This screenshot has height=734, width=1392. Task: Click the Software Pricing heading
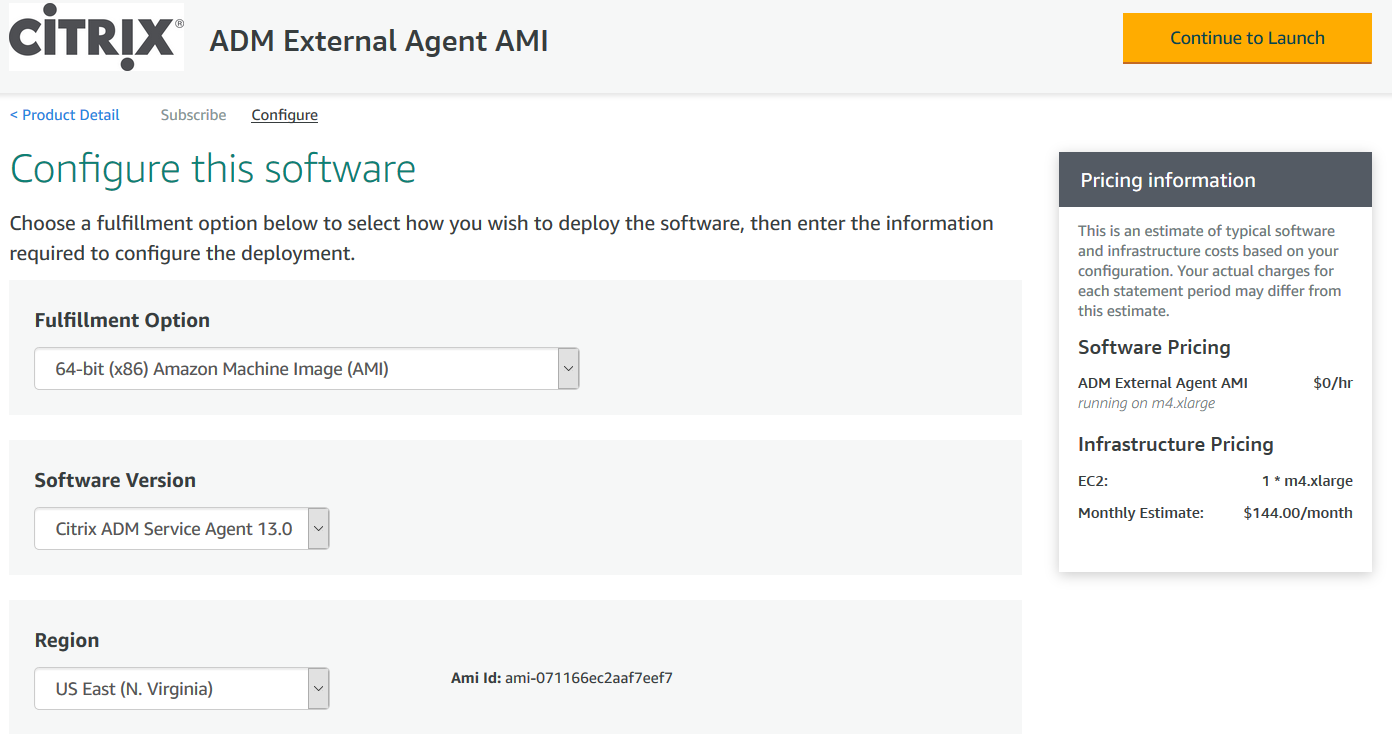(x=1154, y=347)
